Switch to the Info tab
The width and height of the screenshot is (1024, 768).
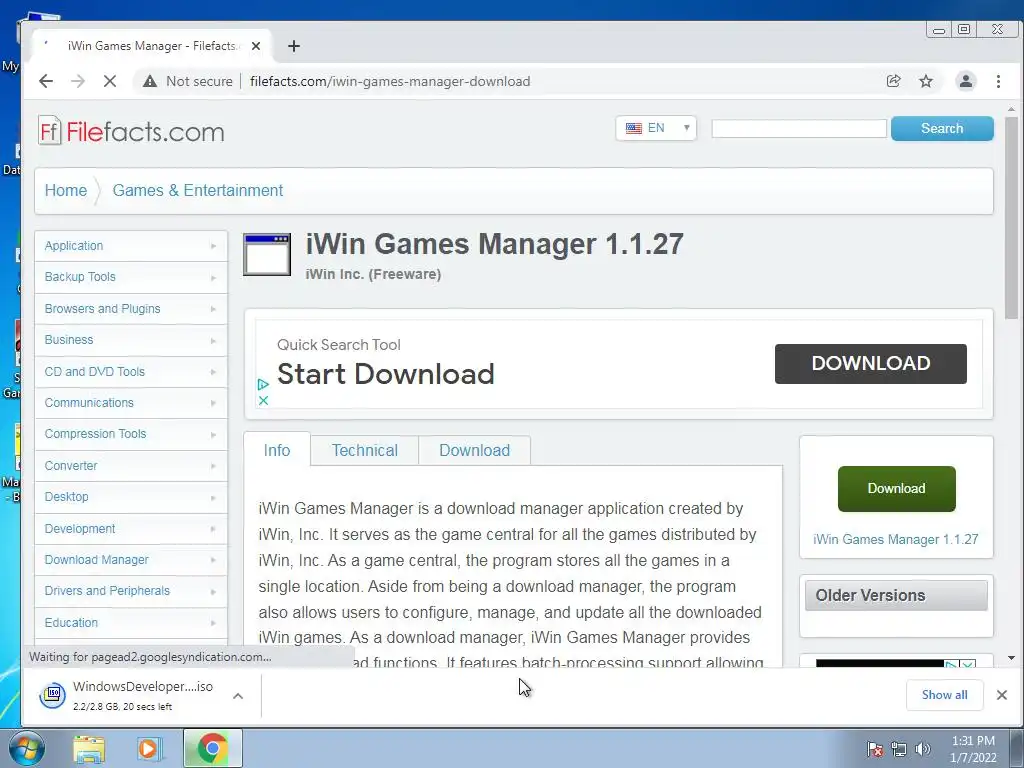tap(277, 450)
